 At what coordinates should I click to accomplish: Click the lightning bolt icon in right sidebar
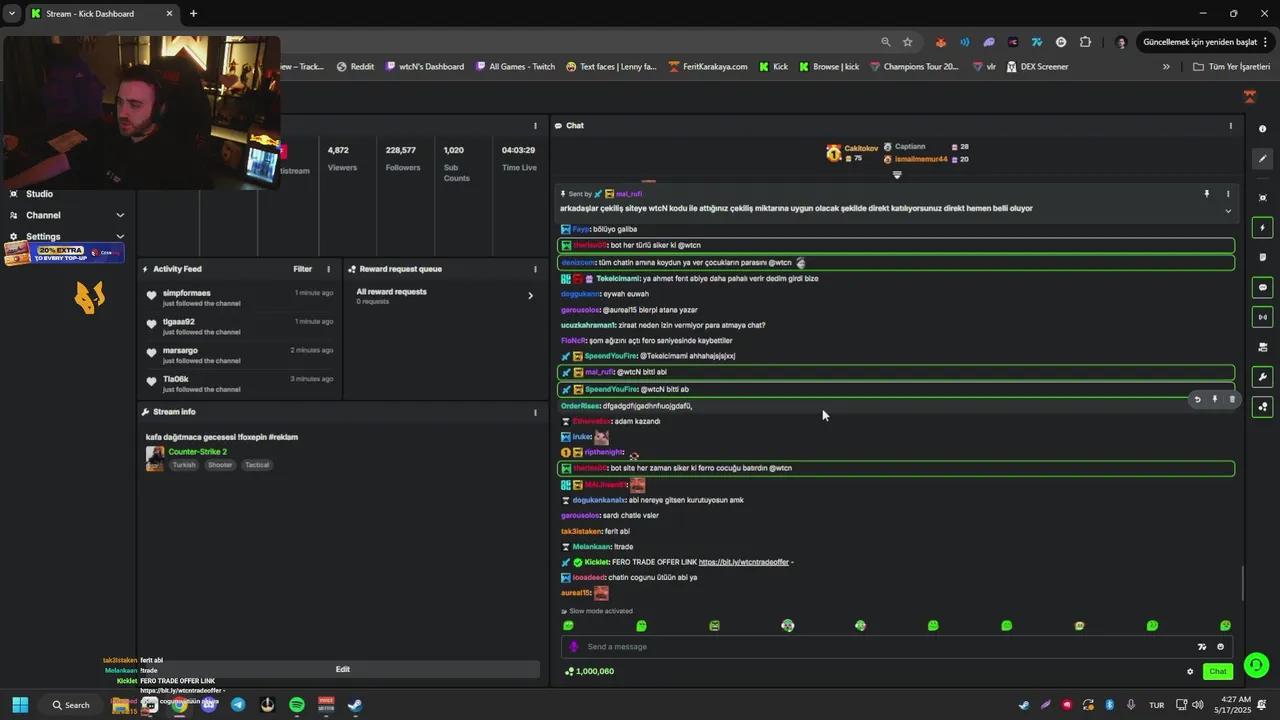1262,228
